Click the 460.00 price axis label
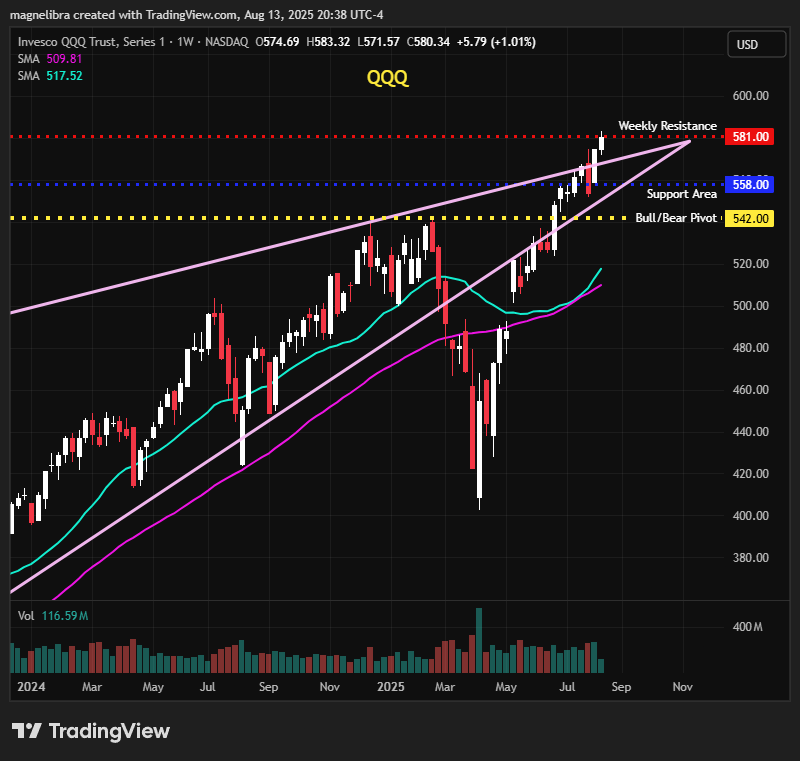Screen dimensions: 800x761 pos(751,390)
